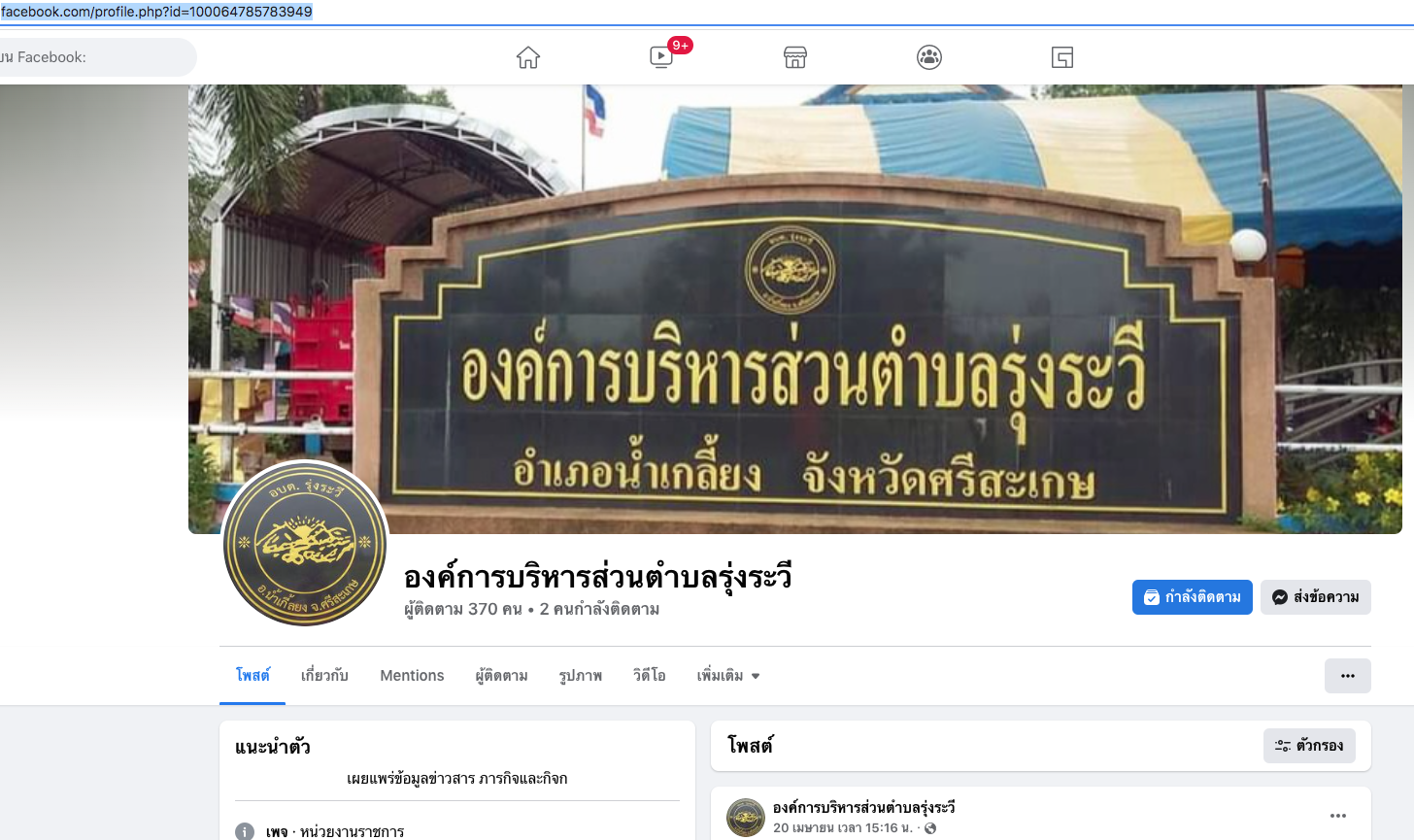1414x840 pixels.
Task: Open the Video tab with 9+ badge
Action: pos(663,56)
